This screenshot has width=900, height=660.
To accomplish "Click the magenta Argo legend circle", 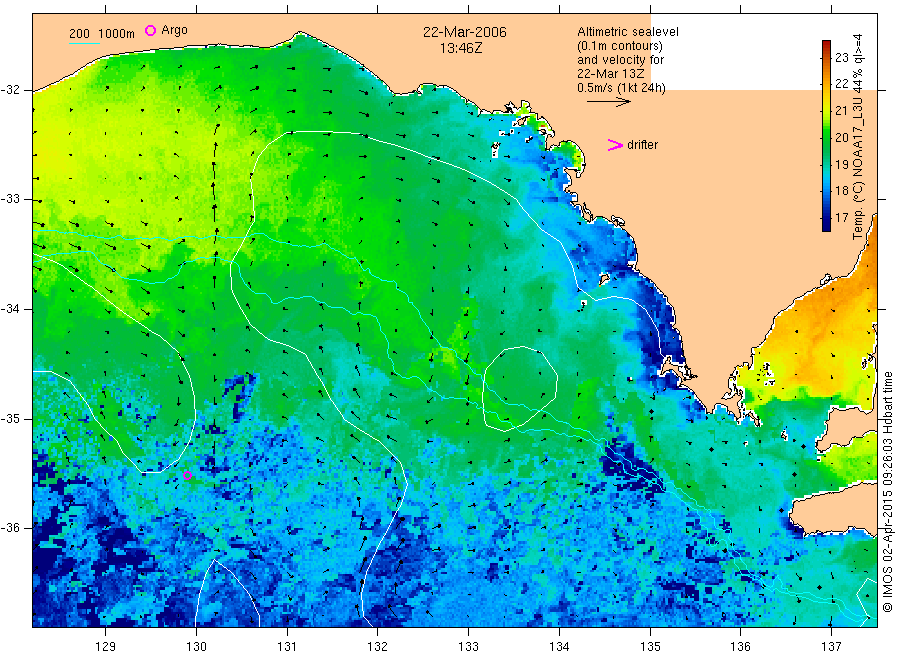I will click(x=150, y=30).
